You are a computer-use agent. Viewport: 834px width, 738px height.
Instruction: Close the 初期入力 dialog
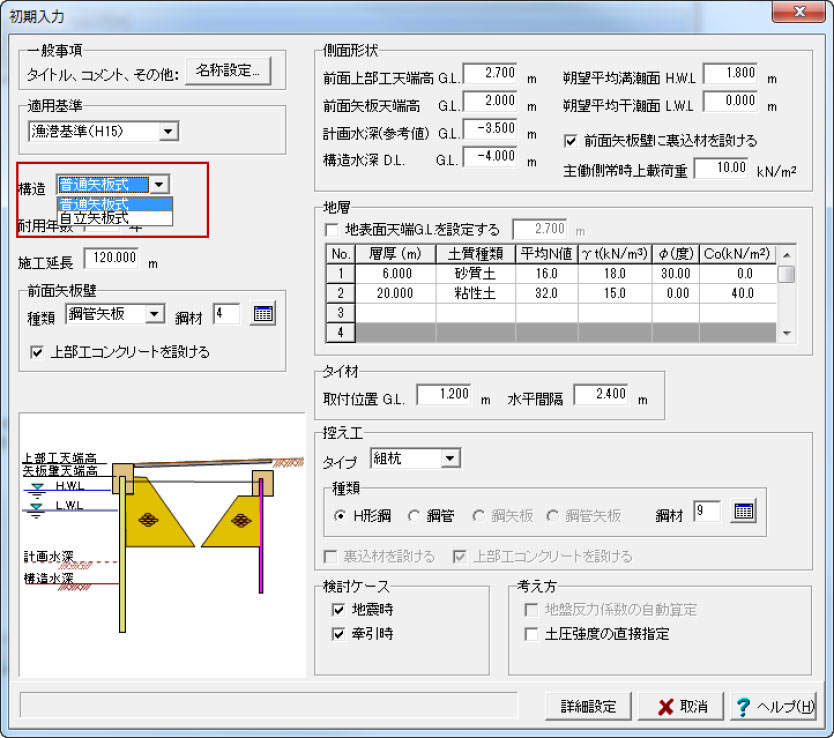point(799,12)
